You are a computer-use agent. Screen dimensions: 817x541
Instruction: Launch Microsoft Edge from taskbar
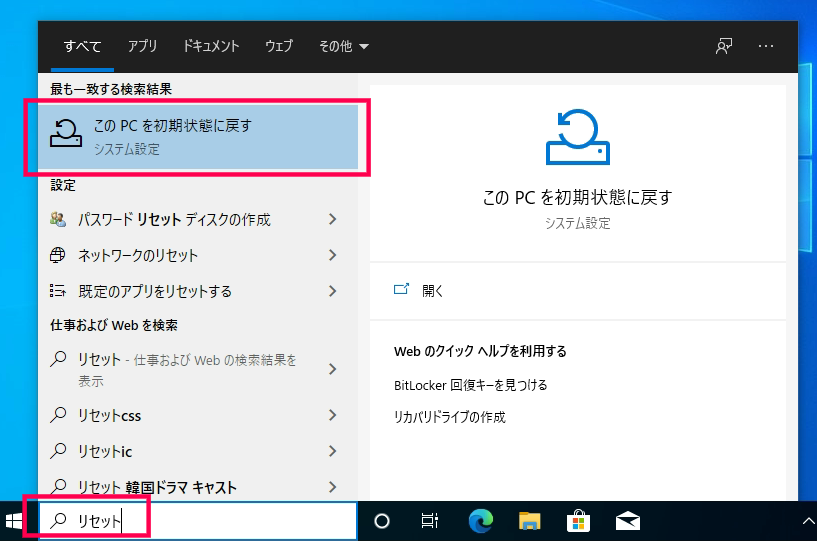coord(480,521)
